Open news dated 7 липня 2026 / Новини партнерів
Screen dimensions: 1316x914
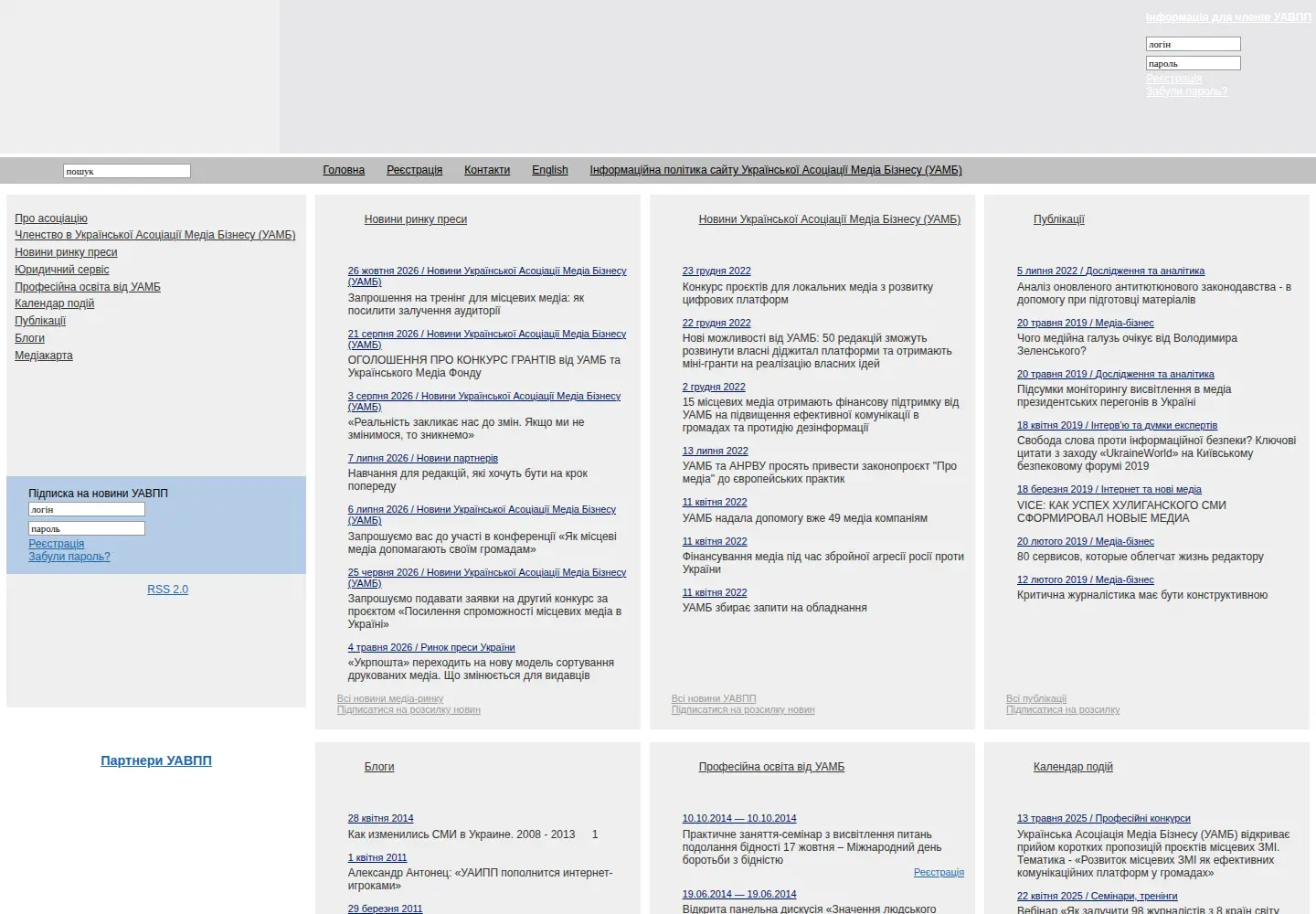click(x=423, y=458)
